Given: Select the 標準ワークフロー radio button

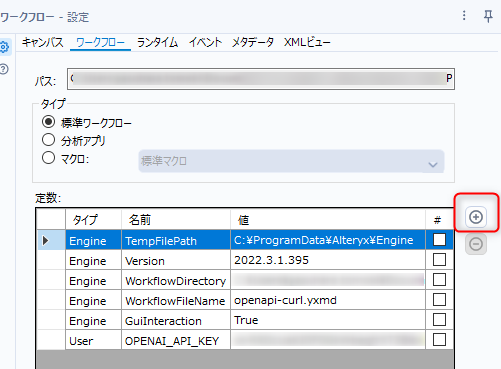Looking at the screenshot, I should [x=48, y=122].
